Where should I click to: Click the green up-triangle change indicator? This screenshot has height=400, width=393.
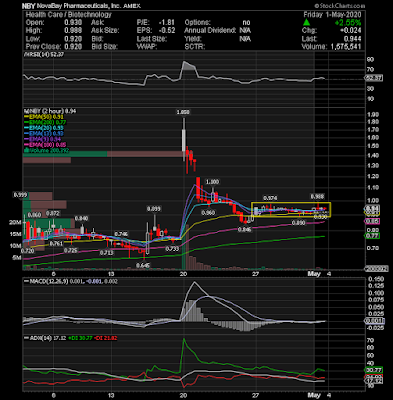coord(306,23)
